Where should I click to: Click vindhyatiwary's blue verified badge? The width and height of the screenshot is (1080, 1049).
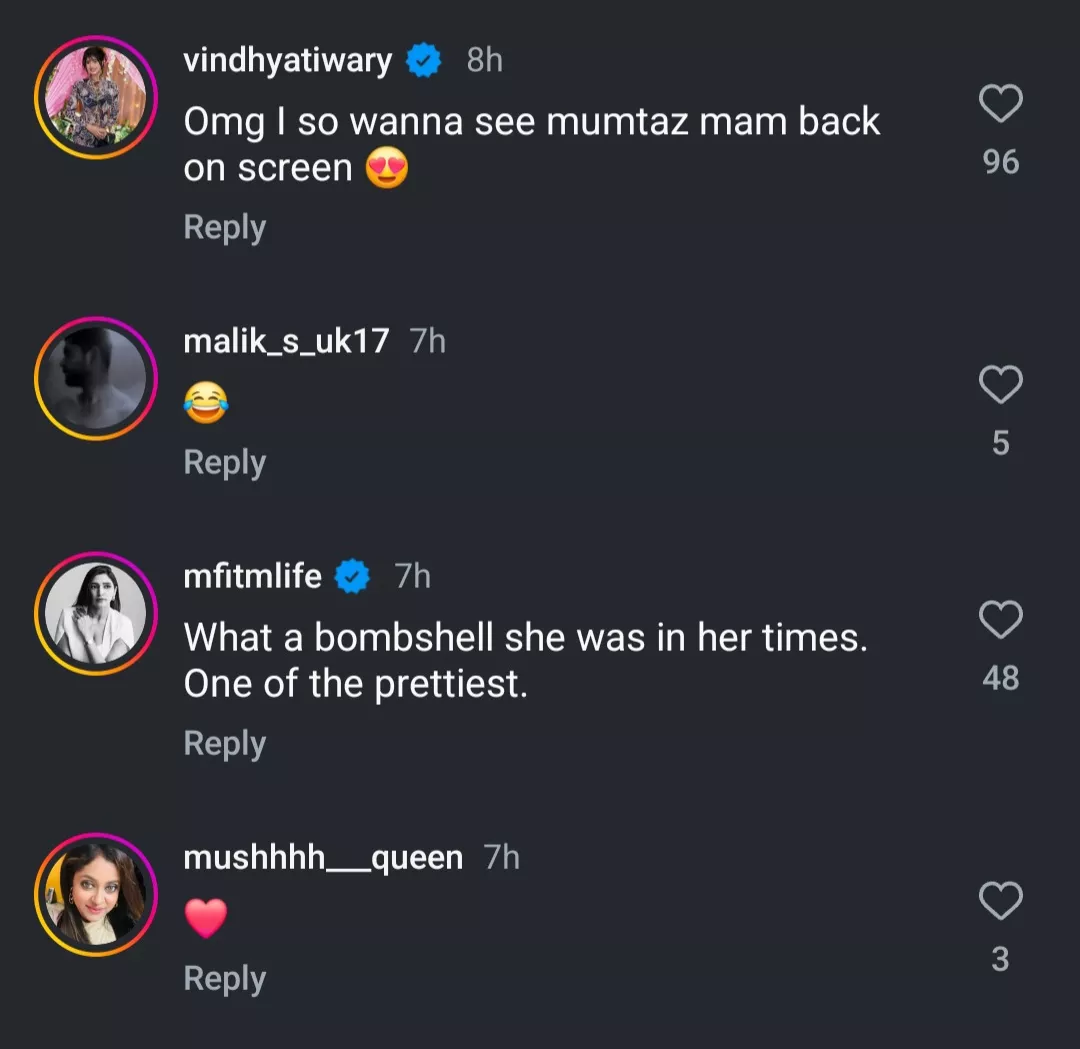pos(424,62)
